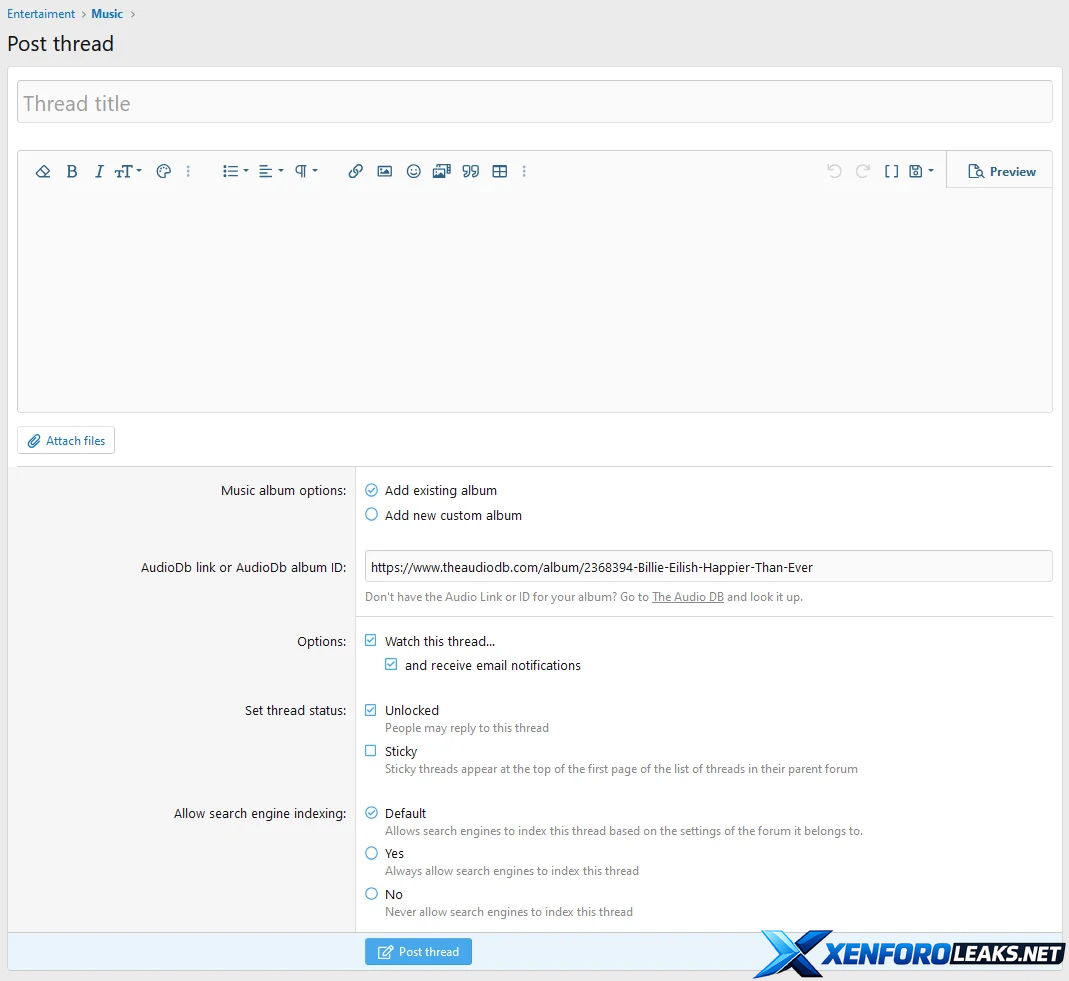Image resolution: width=1069 pixels, height=981 pixels.
Task: Expand the list options dropdown
Action: click(235, 172)
